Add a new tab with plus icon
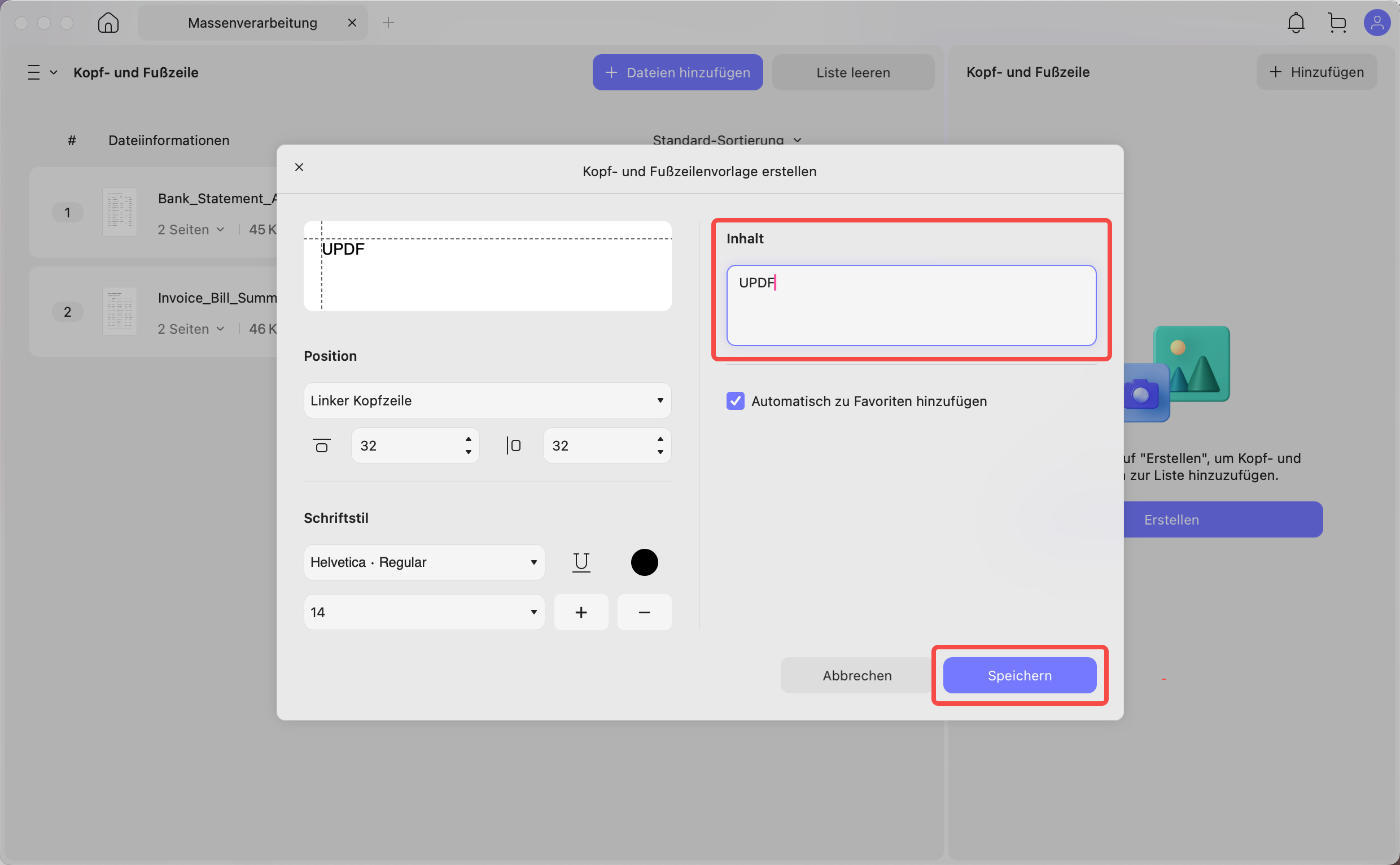The image size is (1400, 865). (388, 23)
